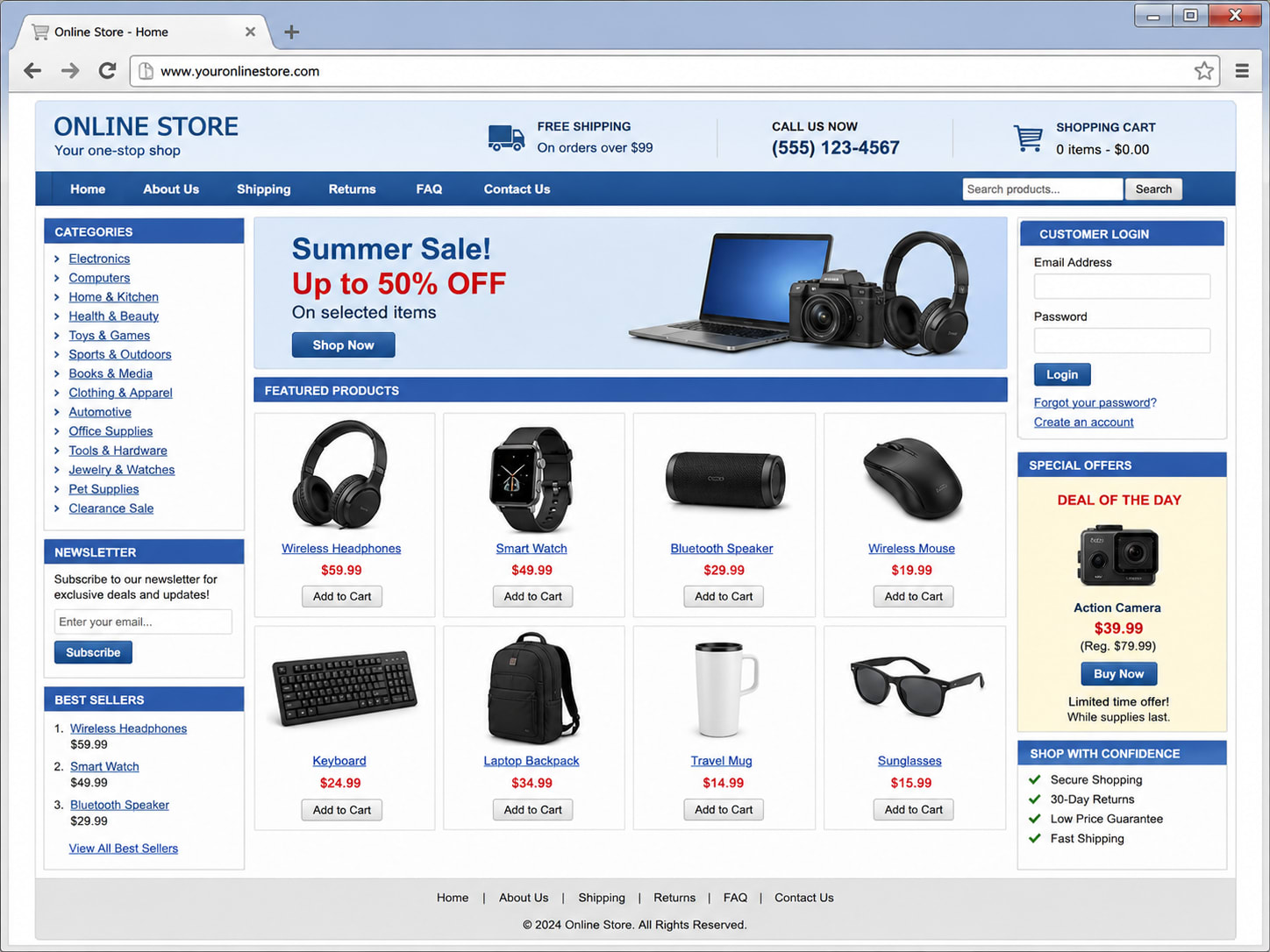Open the Computers category

coord(99,278)
